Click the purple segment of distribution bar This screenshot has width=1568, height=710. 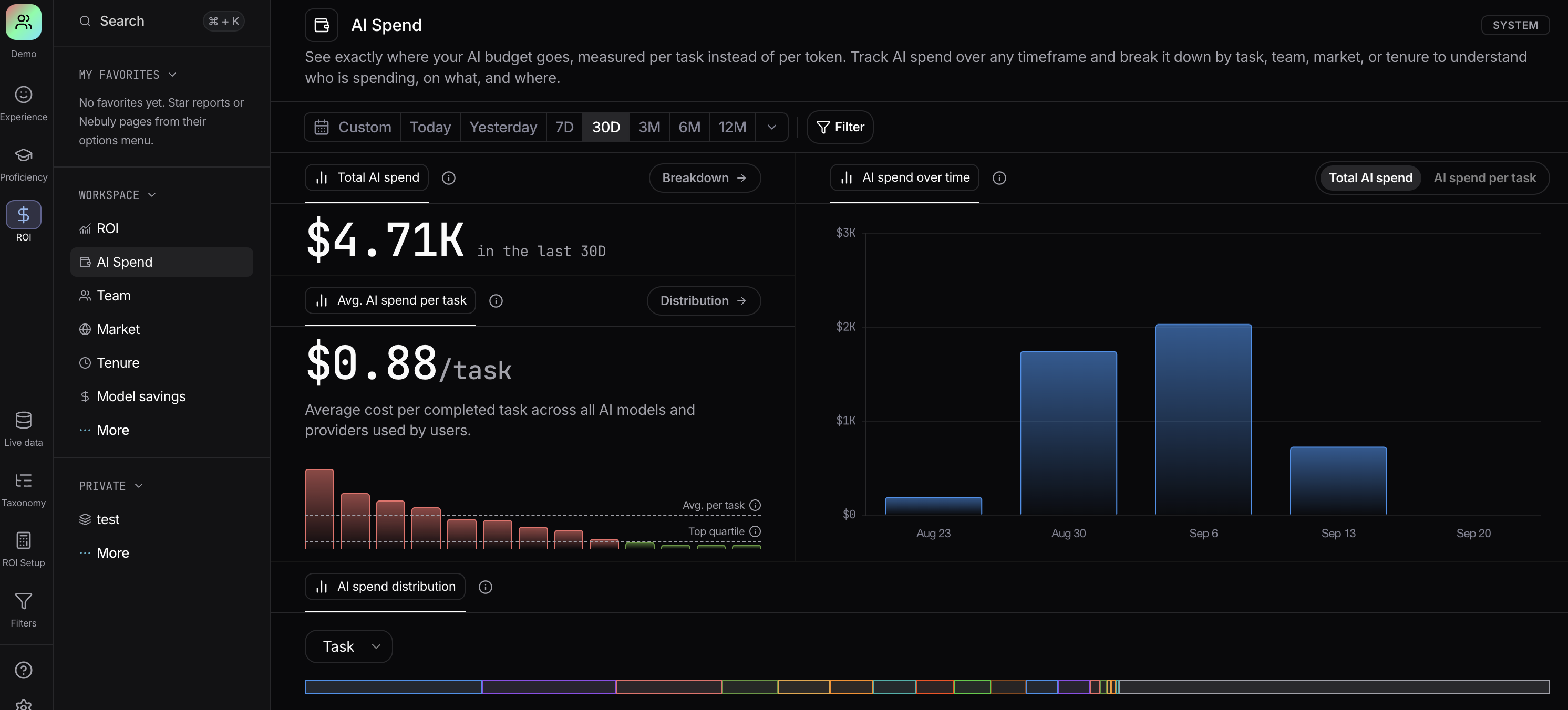tap(549, 687)
